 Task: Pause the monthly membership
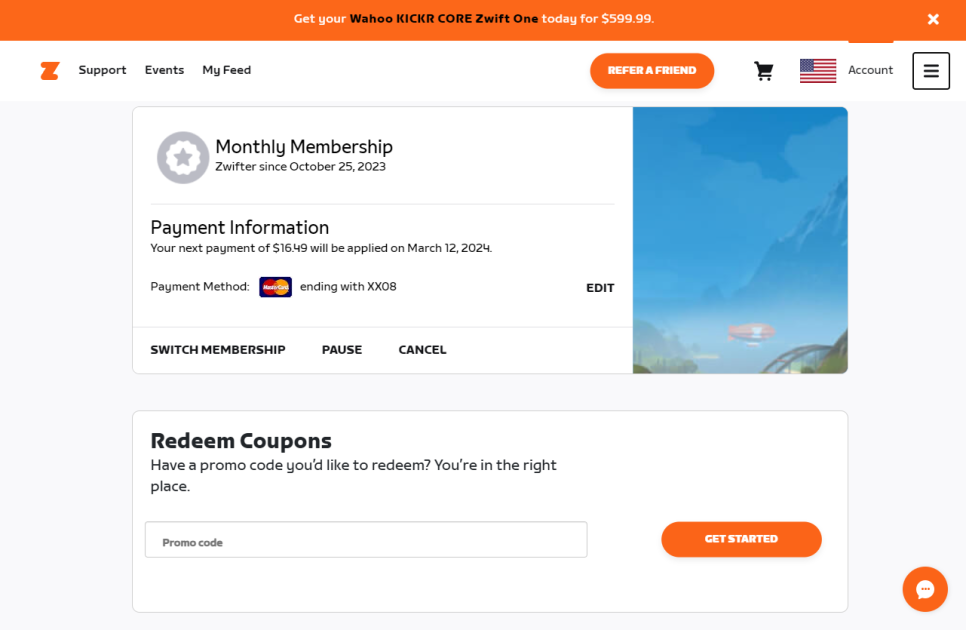tap(342, 350)
